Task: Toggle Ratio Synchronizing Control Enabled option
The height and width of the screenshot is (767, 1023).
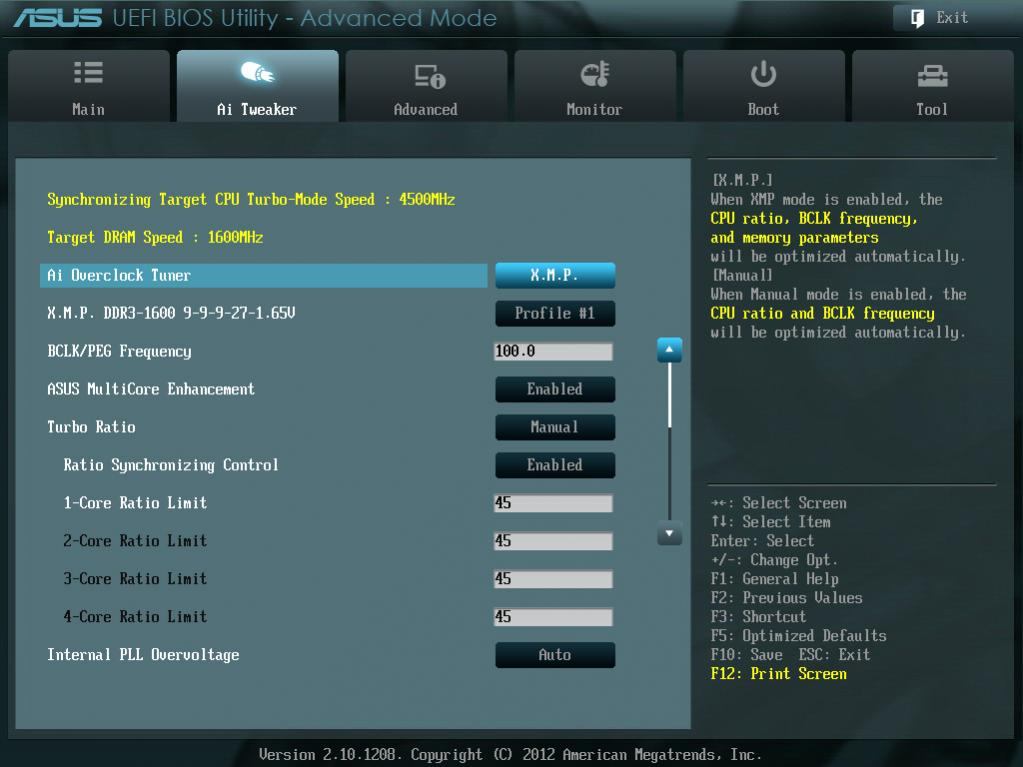Action: click(x=555, y=465)
